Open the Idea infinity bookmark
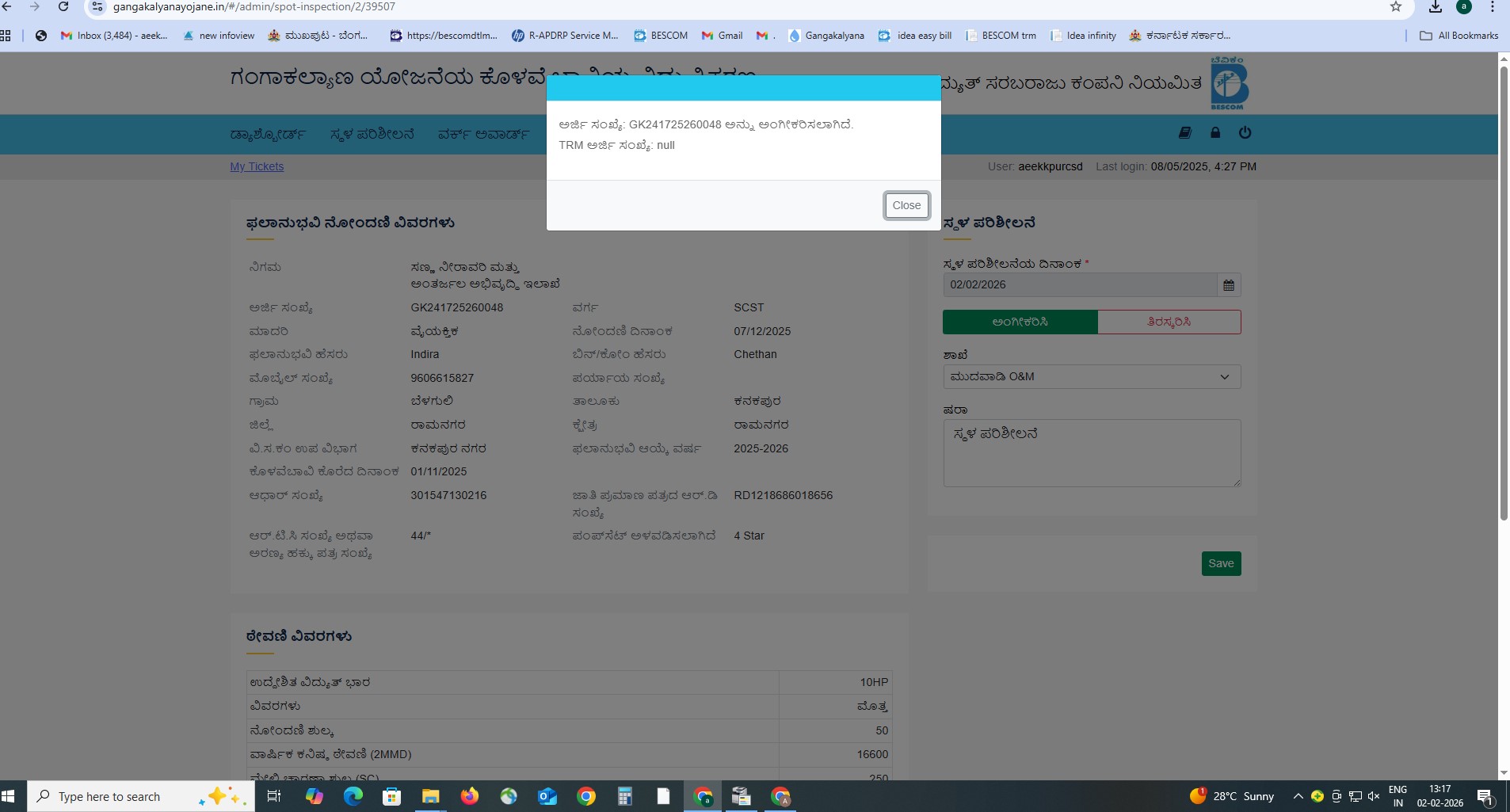This screenshot has width=1510, height=812. coord(1083,36)
